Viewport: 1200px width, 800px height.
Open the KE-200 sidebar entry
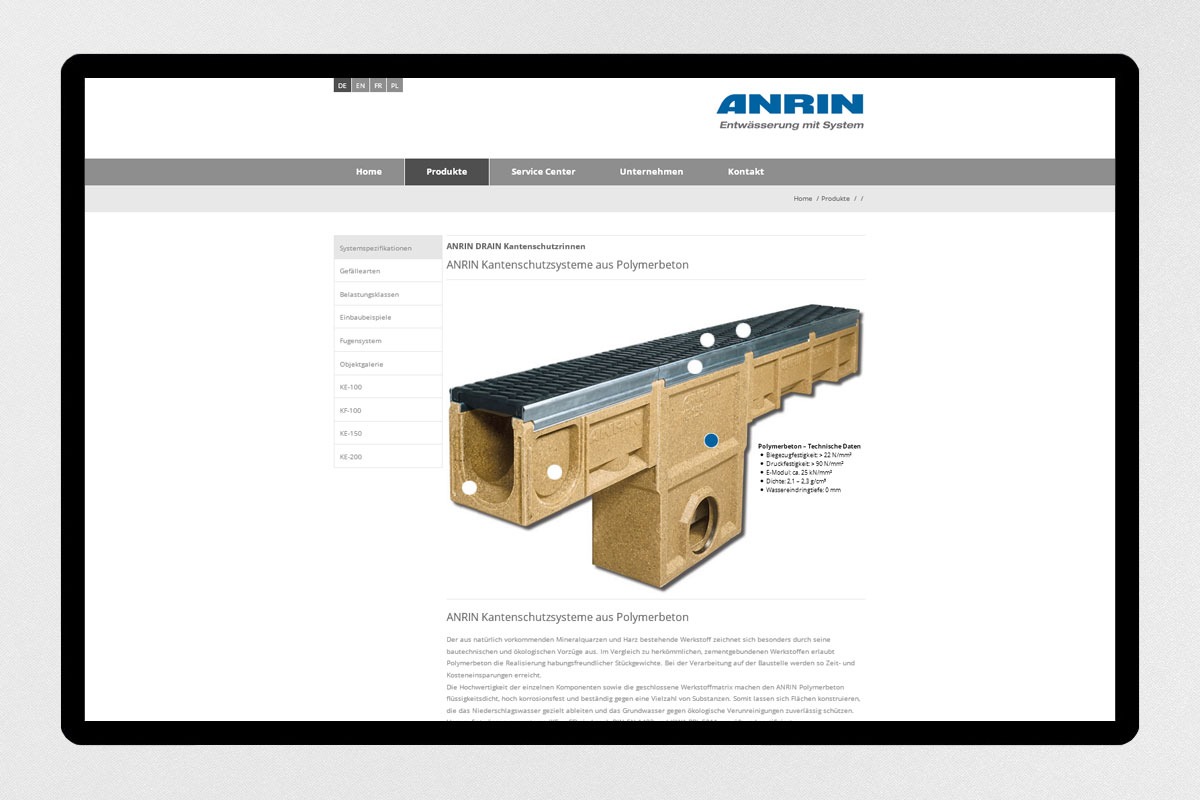[x=350, y=457]
